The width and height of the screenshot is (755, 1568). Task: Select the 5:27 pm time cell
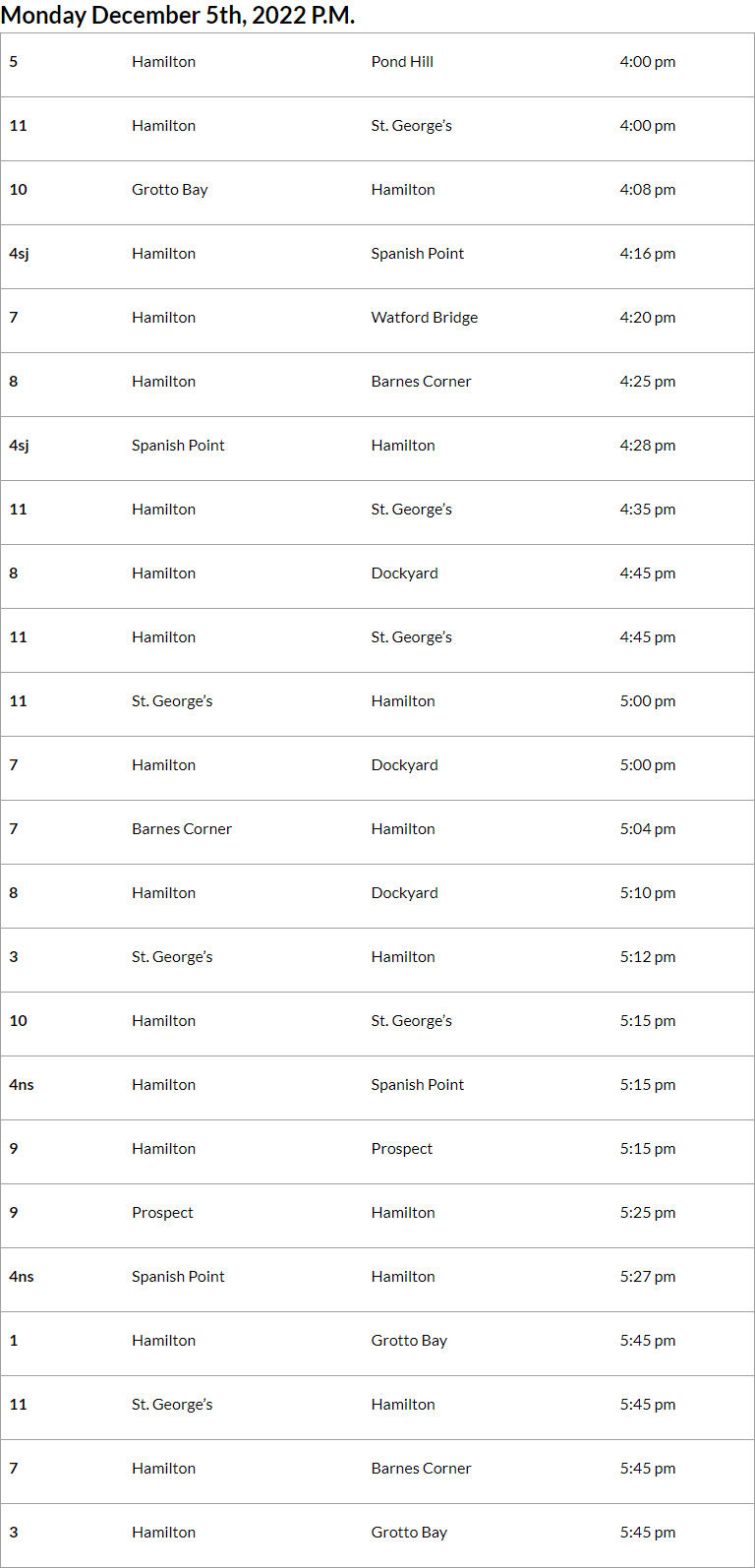coord(647,1277)
